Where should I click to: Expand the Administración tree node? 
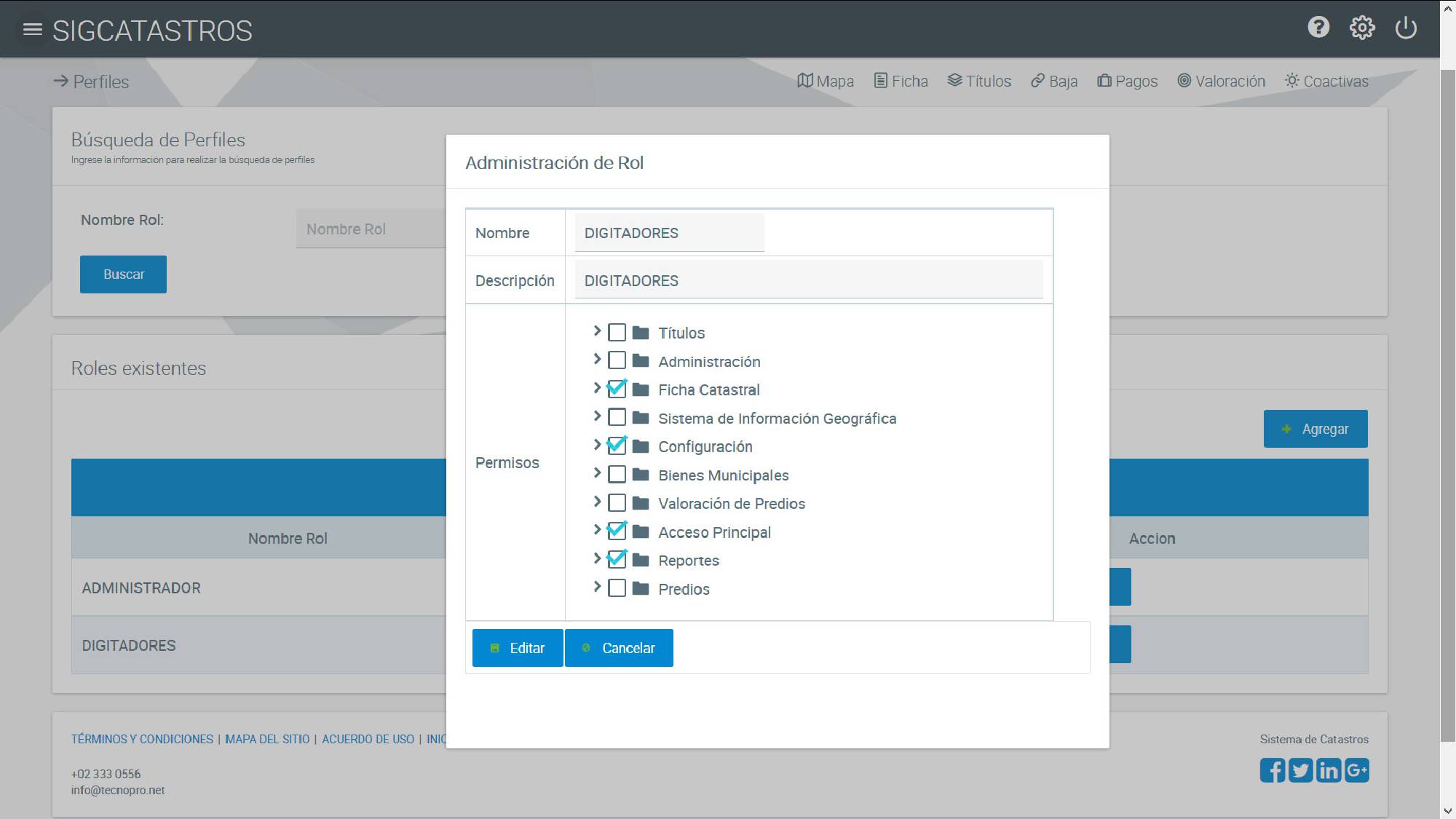point(597,359)
